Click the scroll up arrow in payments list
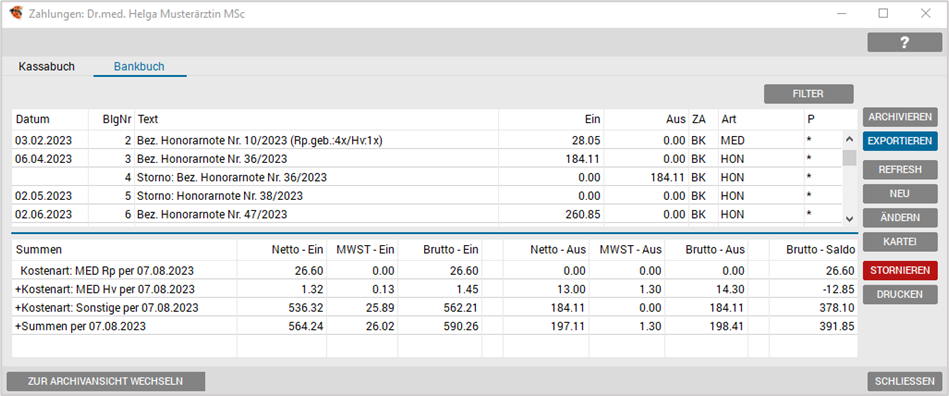Viewport: 949px width, 396px height. coord(849,139)
